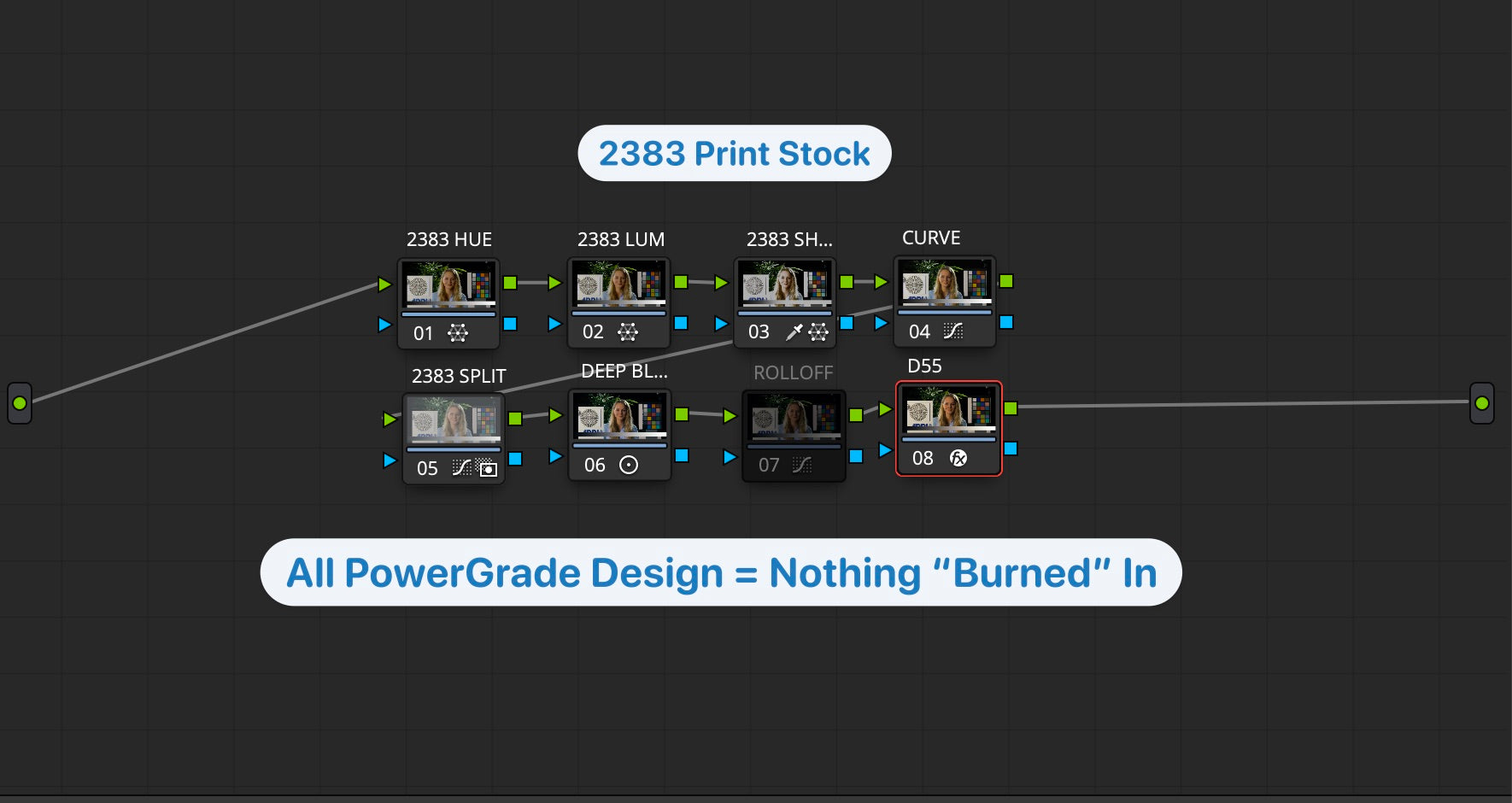Screen dimensions: 1512x803
Task: Click the color warper icon on node 01
Action: click(458, 333)
